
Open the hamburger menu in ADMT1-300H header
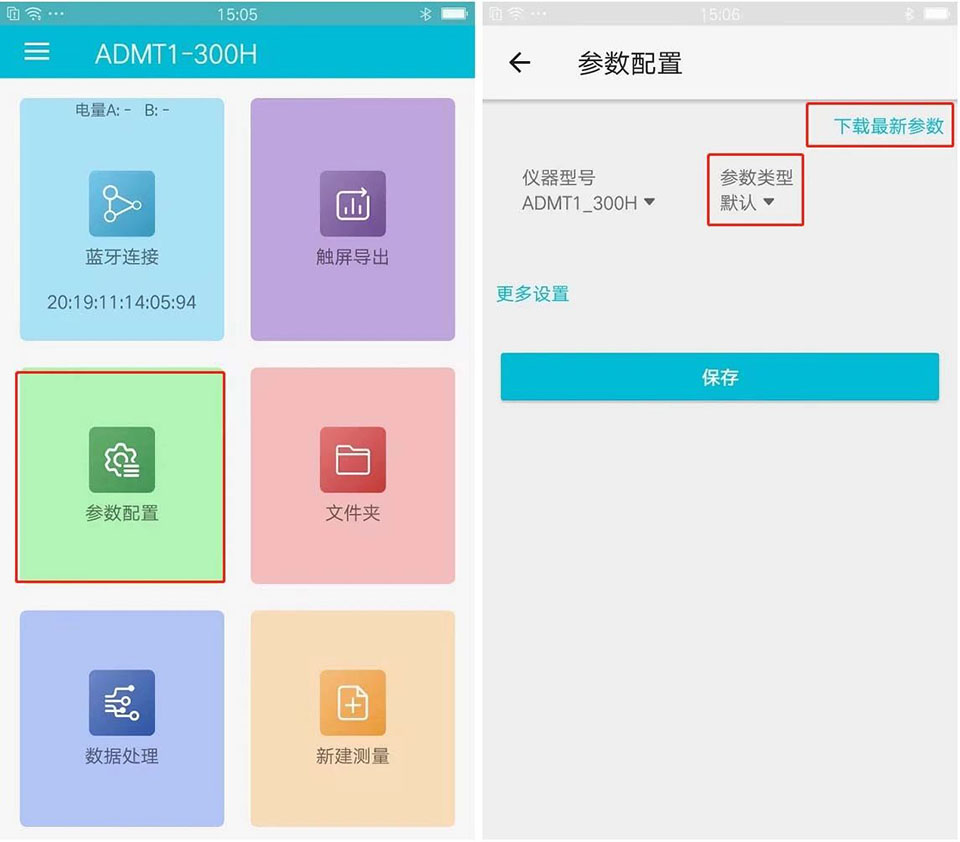(x=37, y=52)
